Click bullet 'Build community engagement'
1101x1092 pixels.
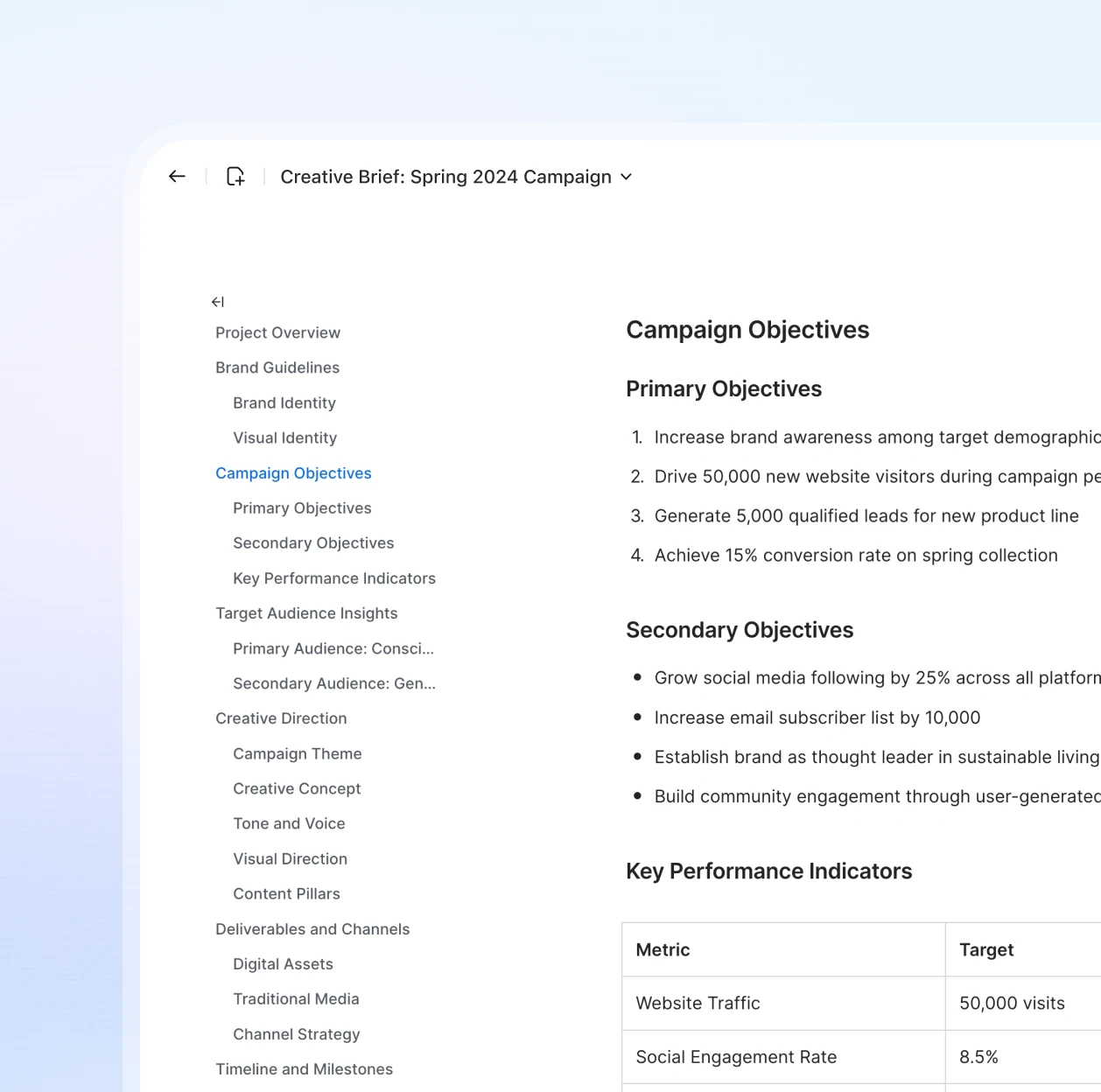coord(878,796)
